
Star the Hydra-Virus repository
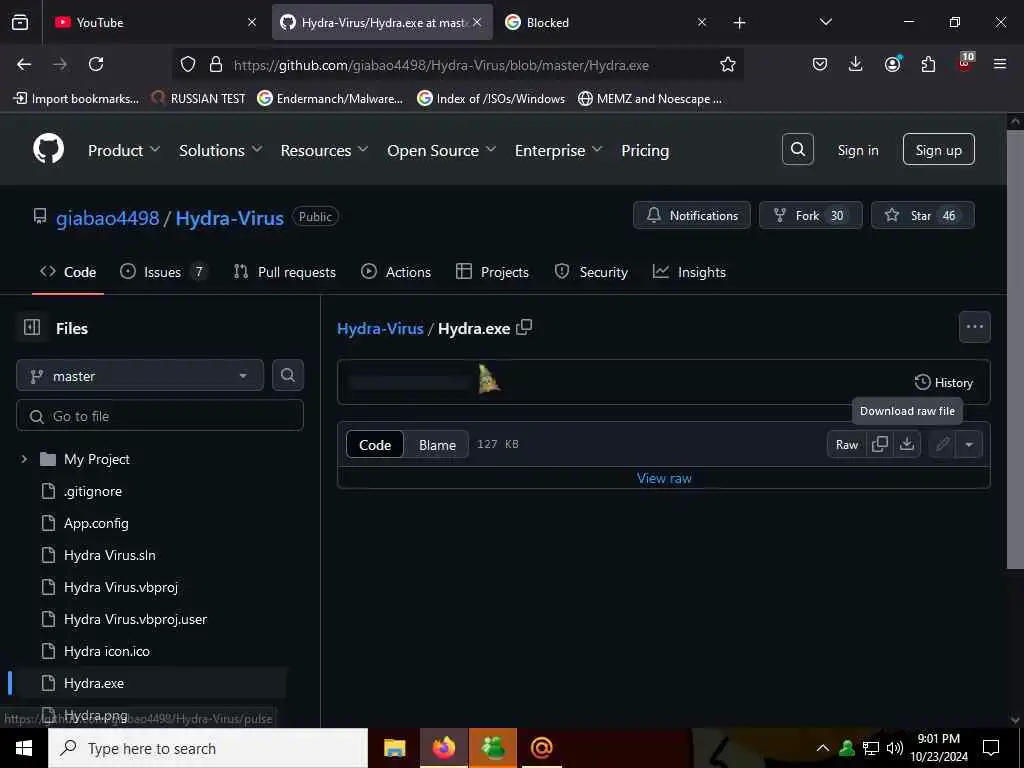922,216
